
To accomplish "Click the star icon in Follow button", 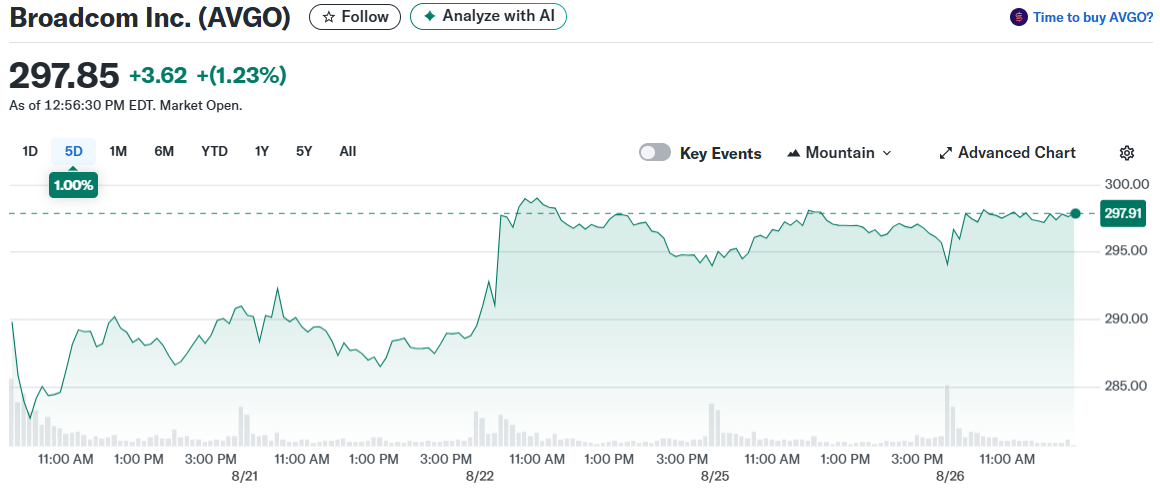I will 329,16.
